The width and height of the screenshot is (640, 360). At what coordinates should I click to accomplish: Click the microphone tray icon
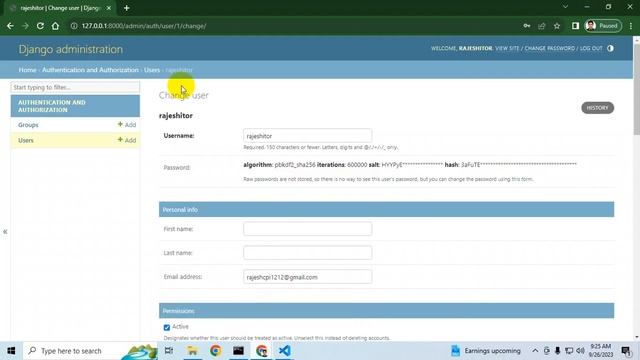point(557,351)
